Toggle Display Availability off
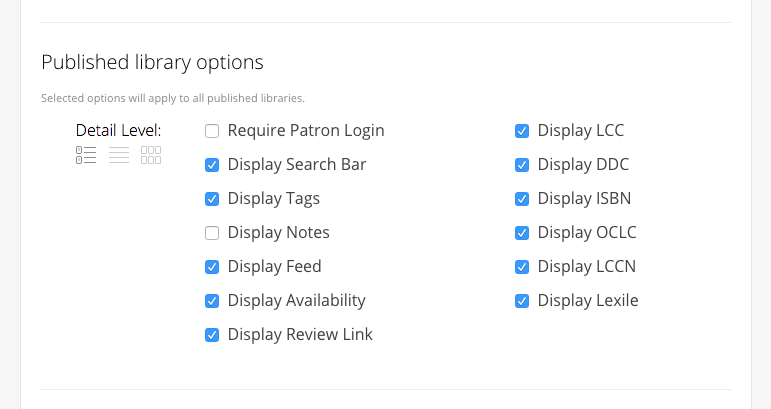Viewport: 771px width, 409px height. point(212,301)
